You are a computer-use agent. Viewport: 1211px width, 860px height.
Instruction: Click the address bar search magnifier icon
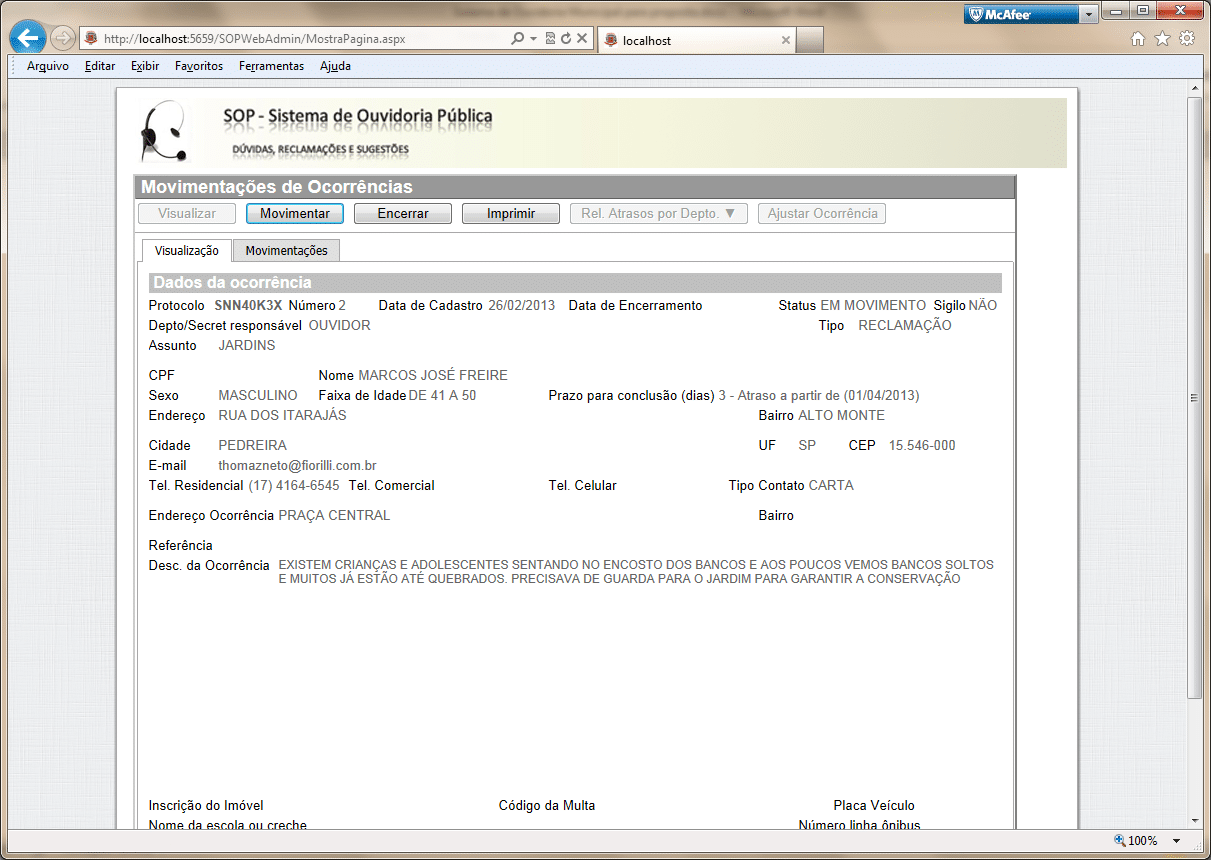tap(517, 39)
